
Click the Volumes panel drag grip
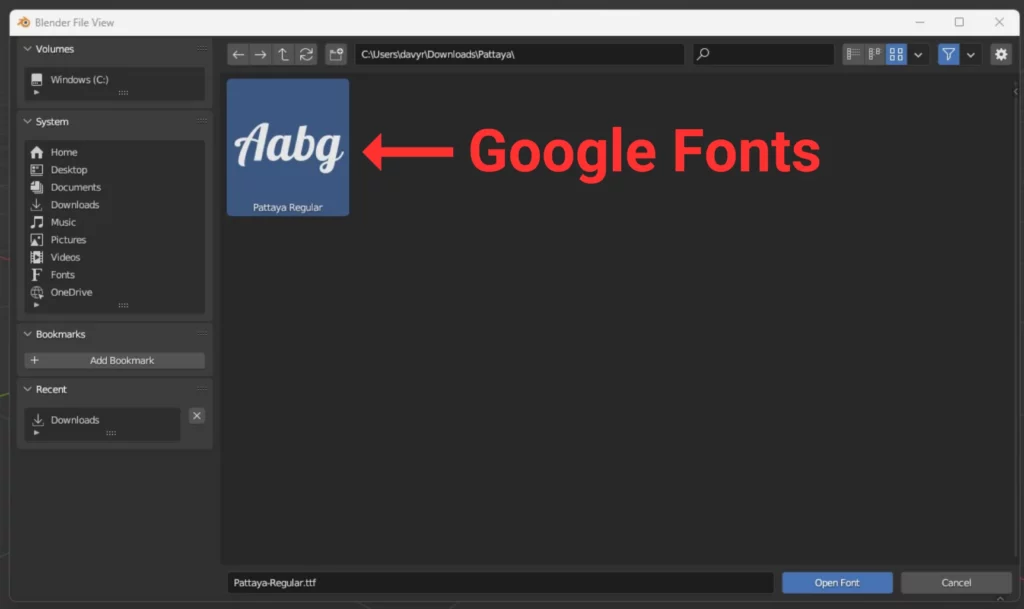(x=202, y=49)
